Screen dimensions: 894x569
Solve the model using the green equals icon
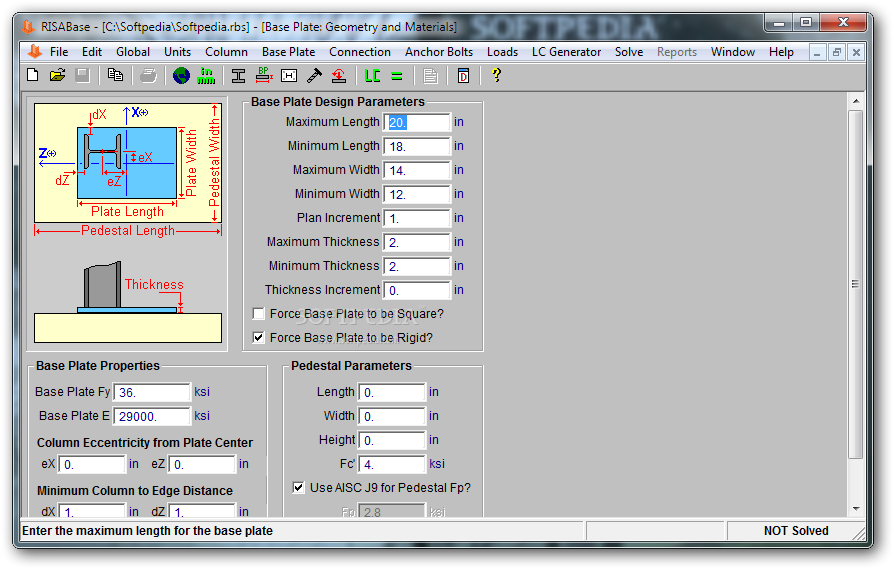pos(397,75)
